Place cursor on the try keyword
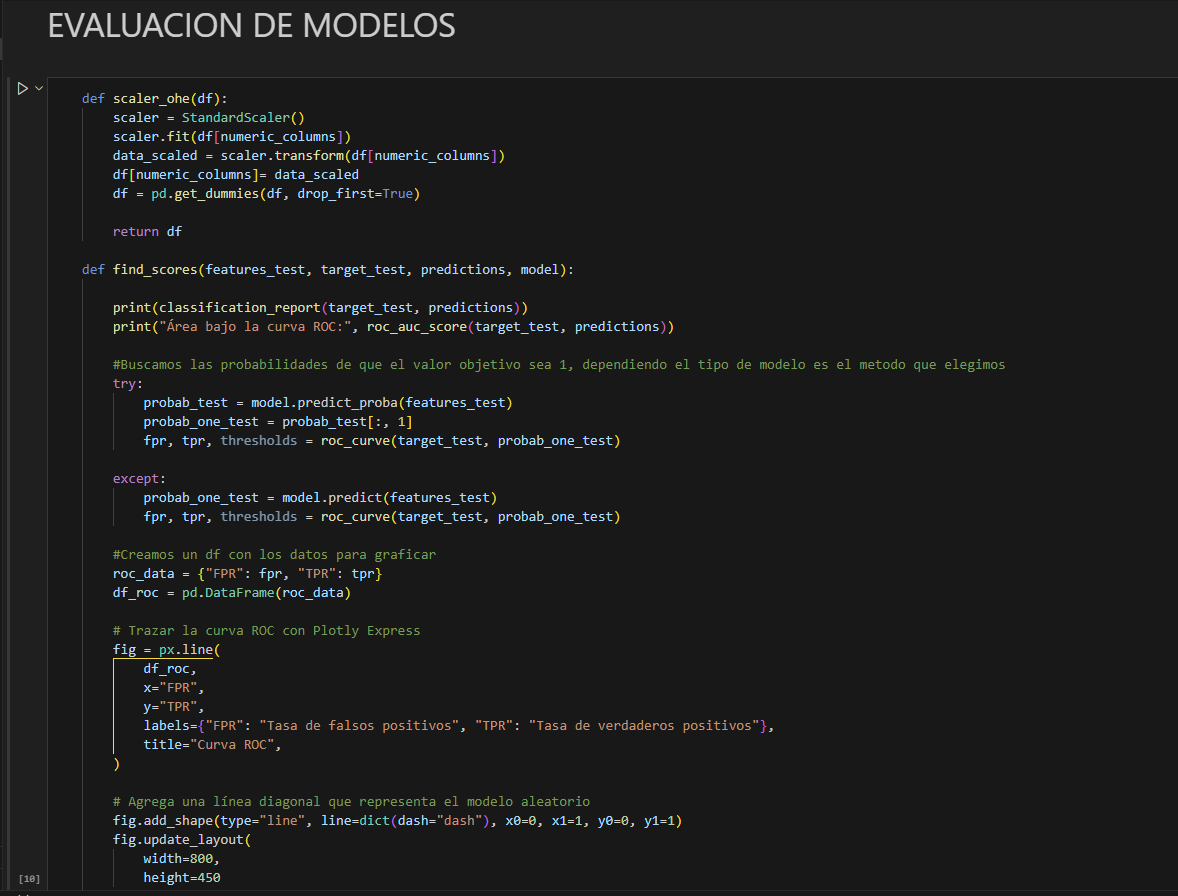Screen dimensions: 1178x896 point(128,384)
